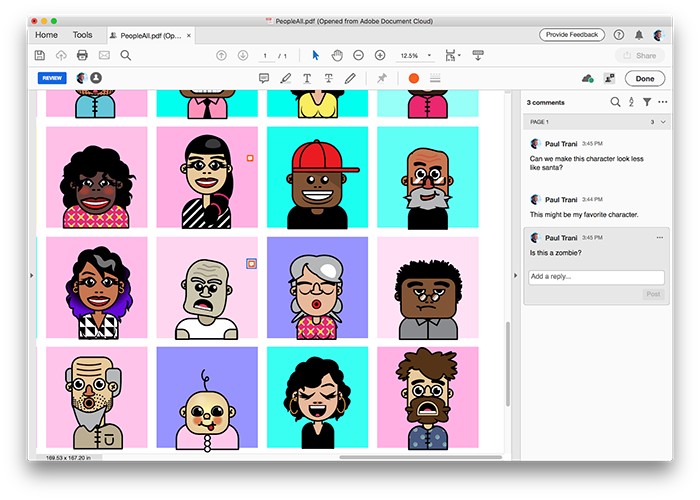Collapse the left navigation pane arrow

click(x=31, y=274)
